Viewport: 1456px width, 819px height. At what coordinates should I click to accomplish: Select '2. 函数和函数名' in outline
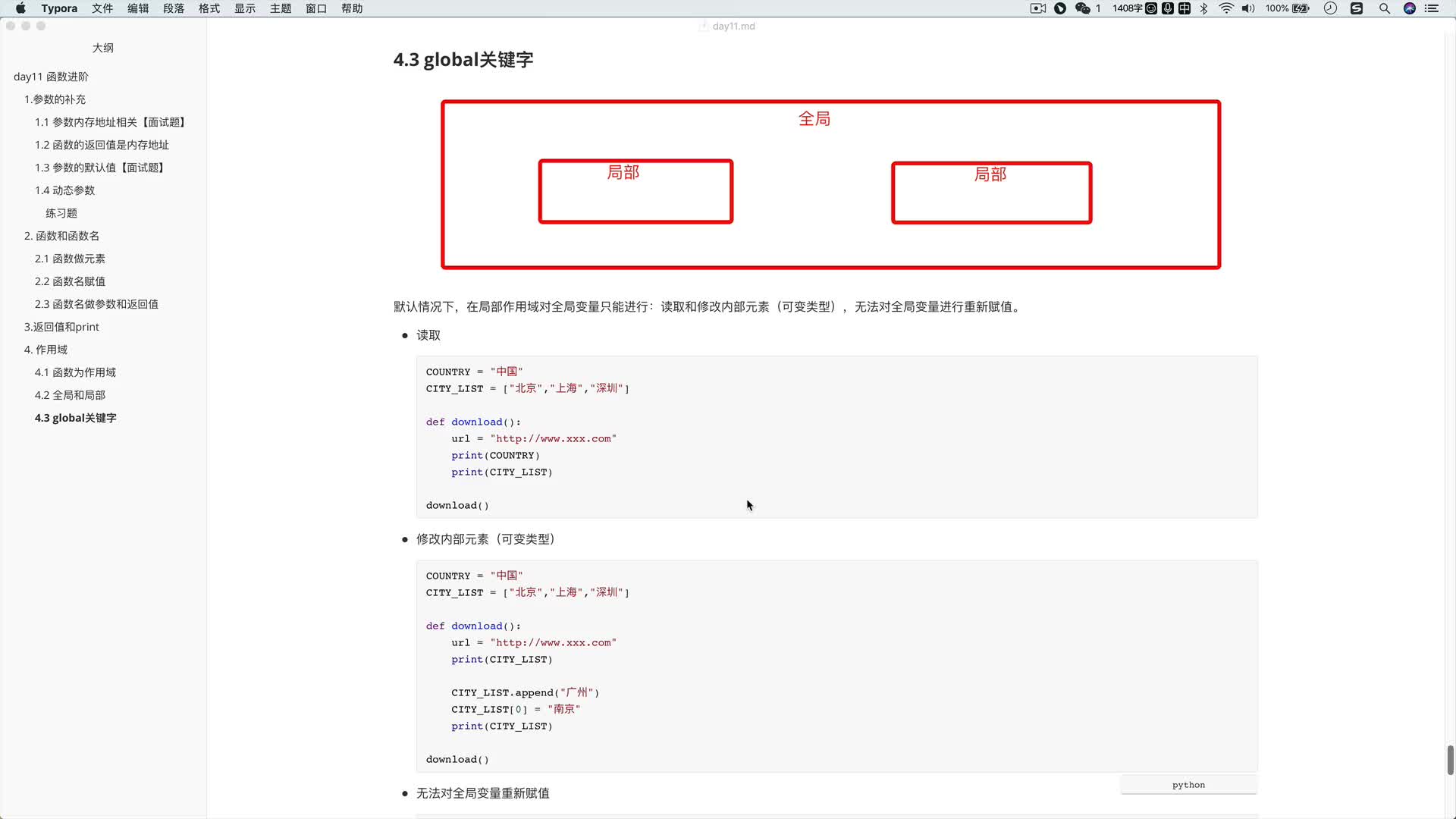[61, 236]
